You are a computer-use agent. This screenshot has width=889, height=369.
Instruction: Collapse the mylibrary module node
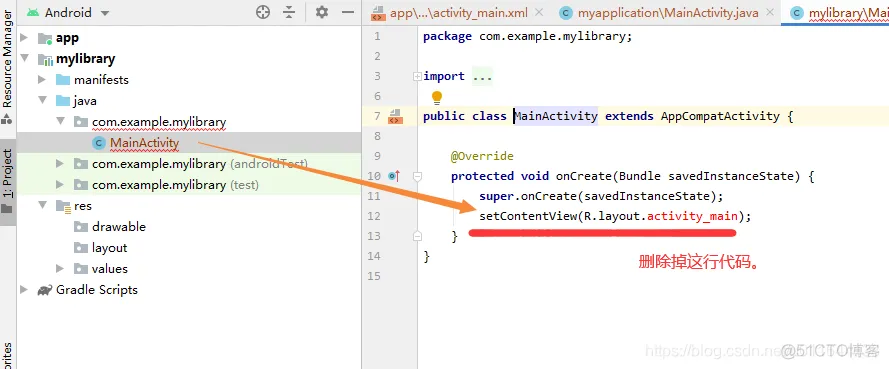point(24,58)
